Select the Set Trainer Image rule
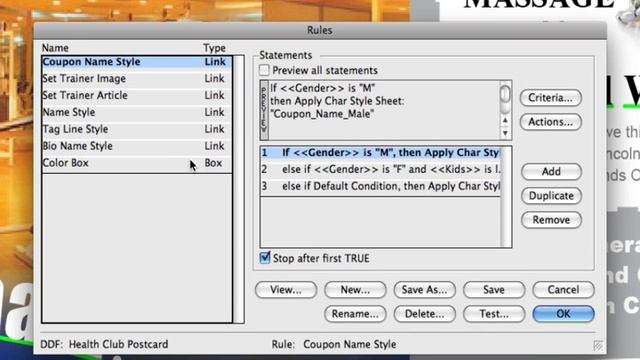This screenshot has width=640, height=360. tap(137, 78)
